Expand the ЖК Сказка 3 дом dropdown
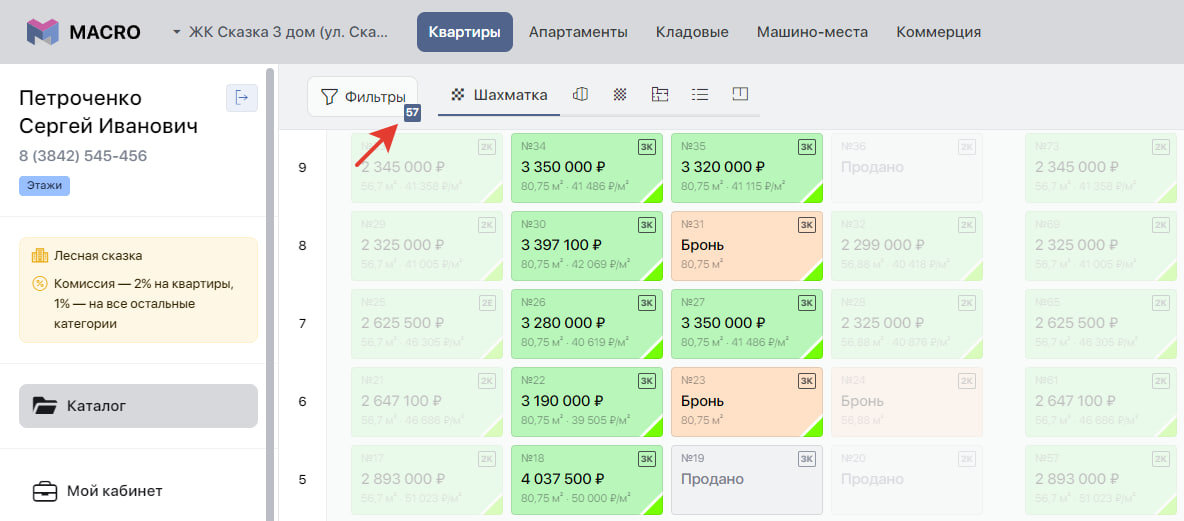This screenshot has height=521, width=1184. click(x=280, y=32)
